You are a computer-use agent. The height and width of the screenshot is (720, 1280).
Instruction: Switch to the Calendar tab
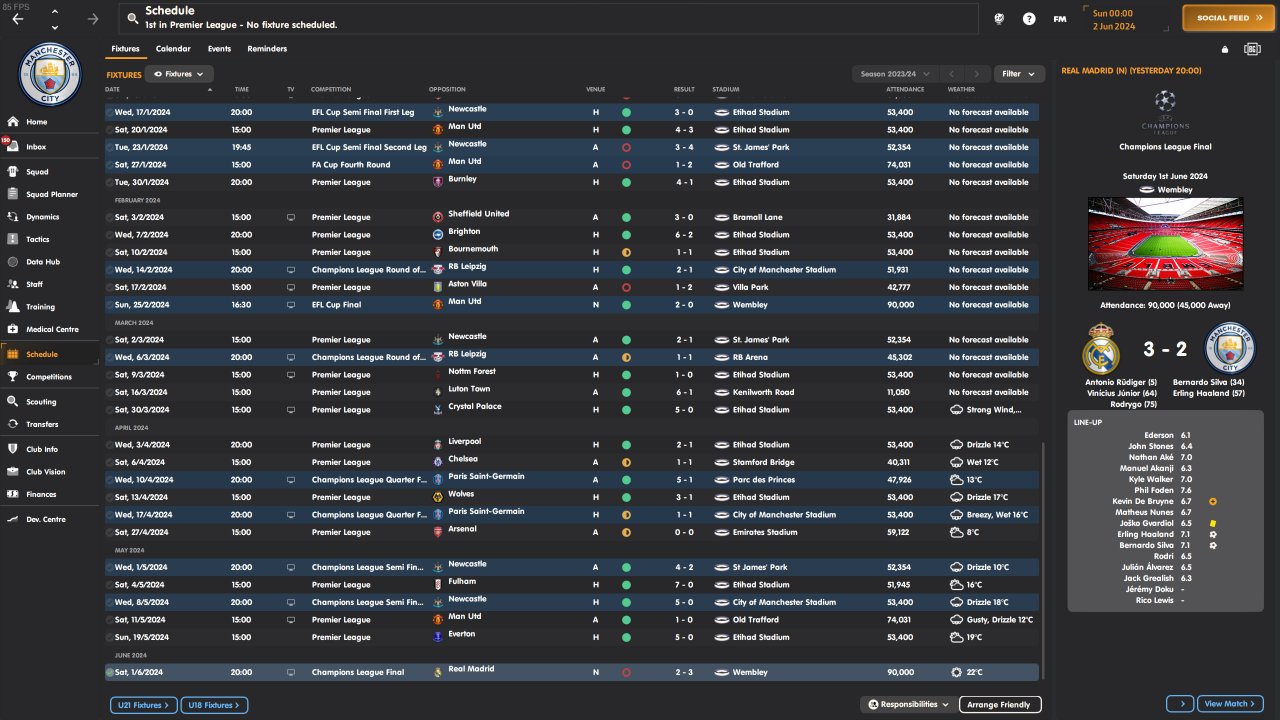[173, 49]
